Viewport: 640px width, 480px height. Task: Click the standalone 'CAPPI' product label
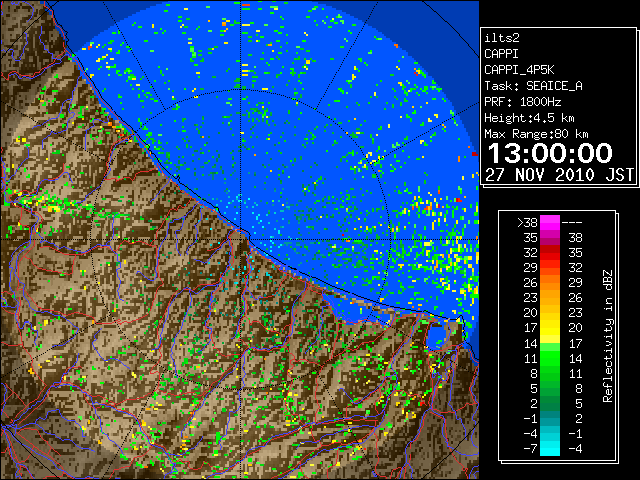[x=501, y=54]
